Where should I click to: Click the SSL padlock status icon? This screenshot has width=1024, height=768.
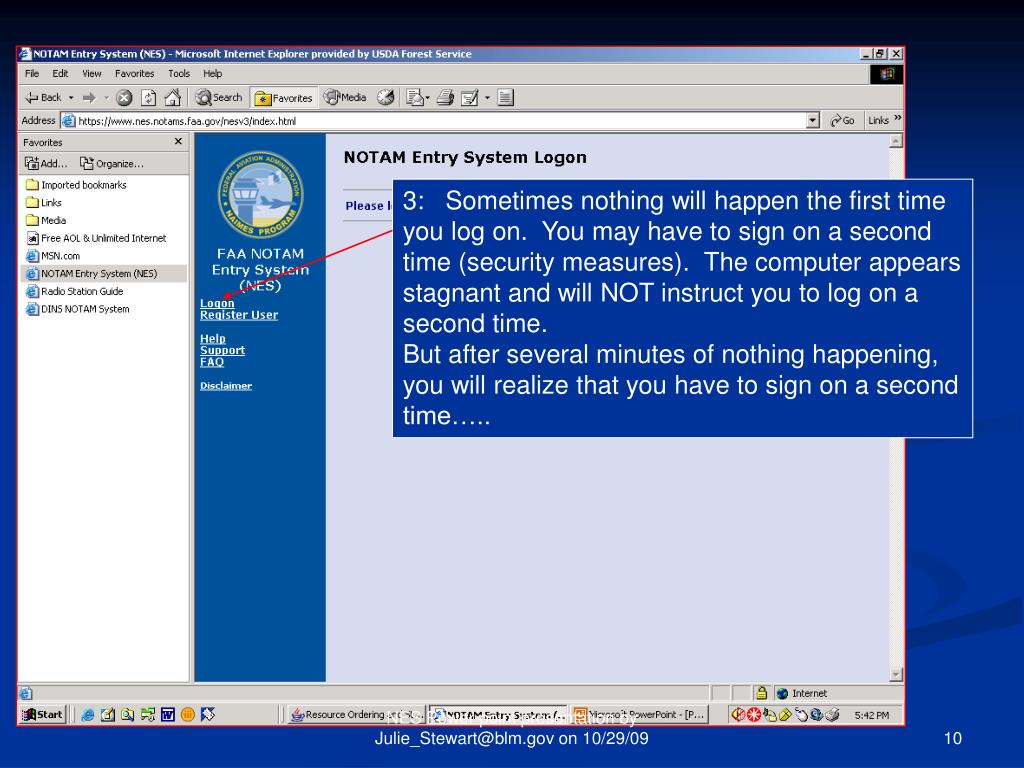click(x=761, y=693)
